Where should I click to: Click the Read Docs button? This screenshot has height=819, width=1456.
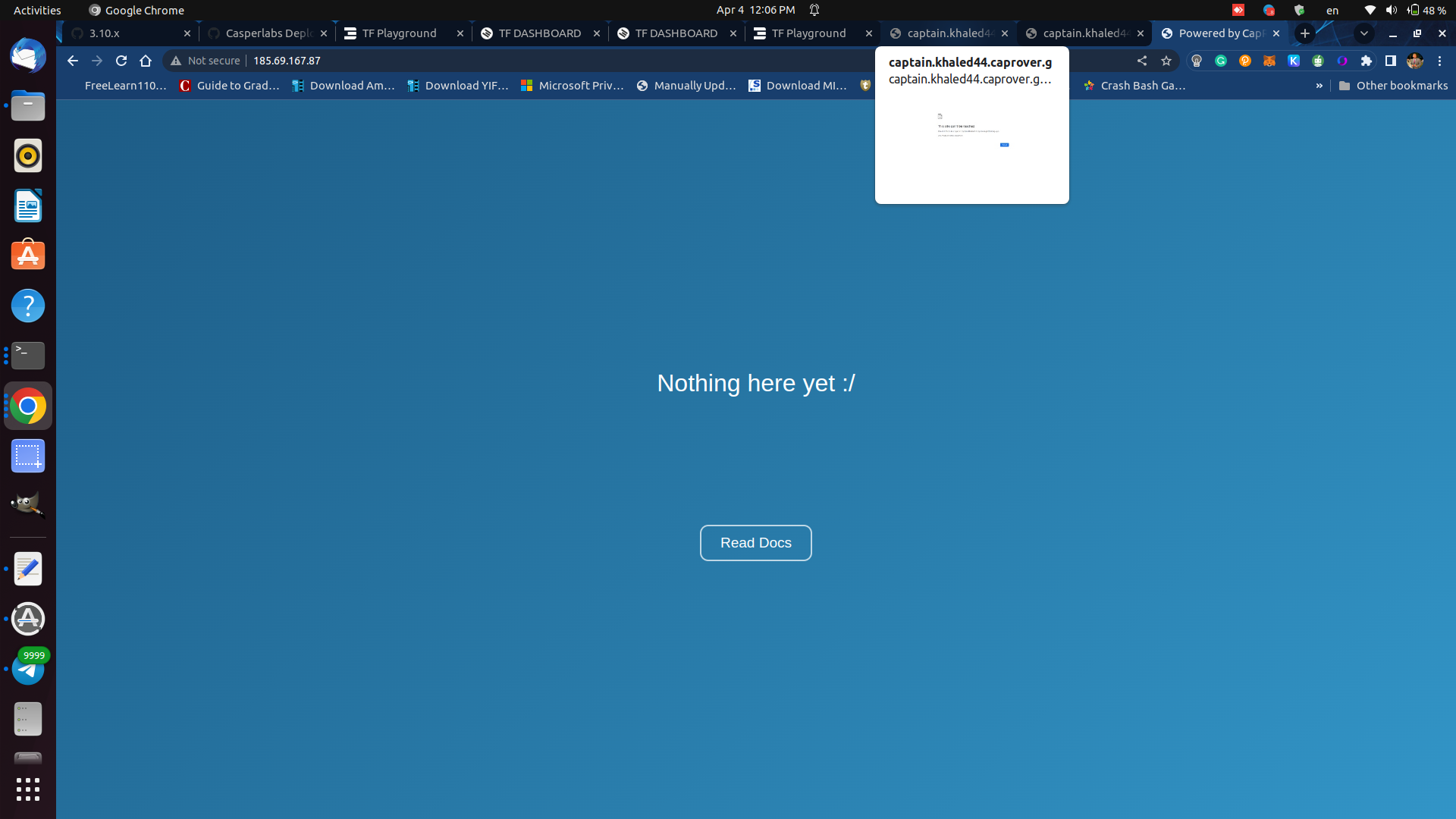(755, 542)
